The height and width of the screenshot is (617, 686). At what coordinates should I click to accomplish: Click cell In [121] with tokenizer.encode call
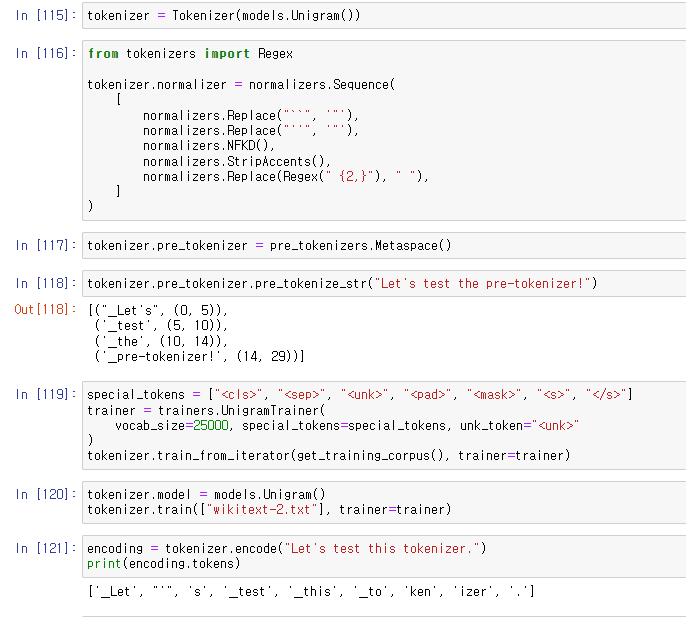[384, 556]
